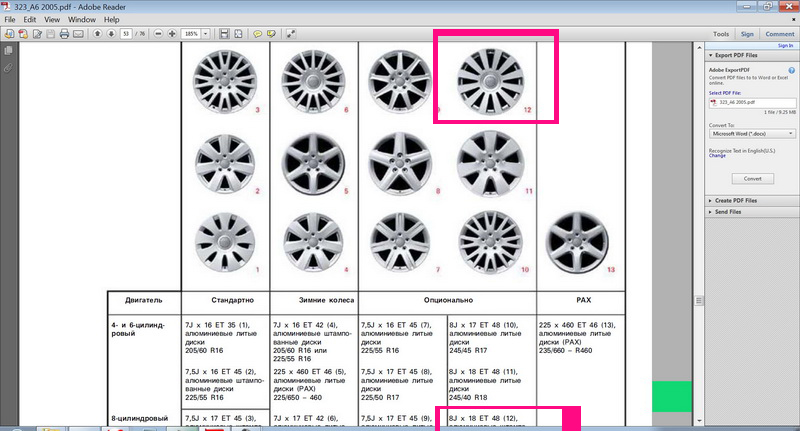Click the page number input field

[126, 34]
